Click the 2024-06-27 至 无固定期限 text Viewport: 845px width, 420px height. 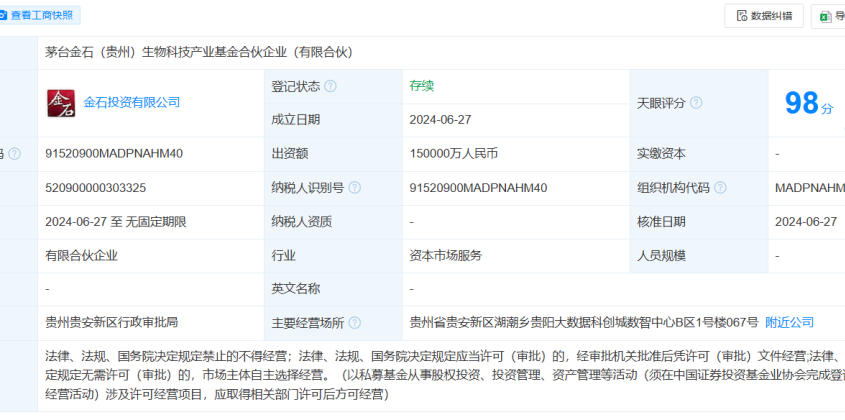(116, 222)
